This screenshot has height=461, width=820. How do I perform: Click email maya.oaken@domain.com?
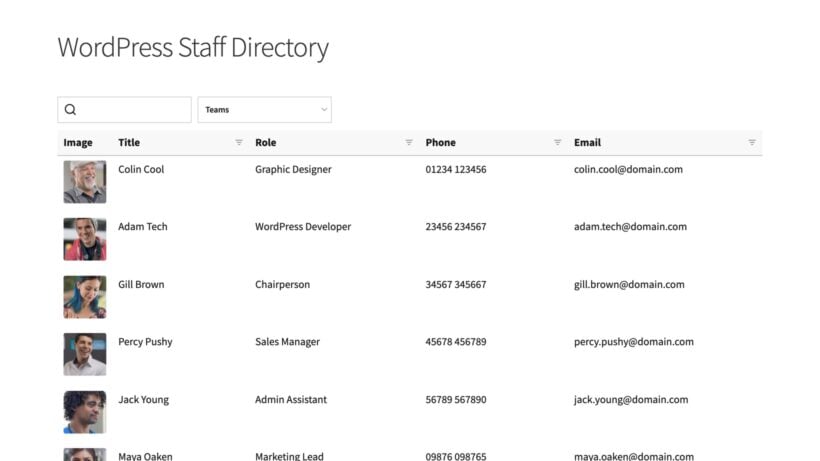(x=634, y=456)
